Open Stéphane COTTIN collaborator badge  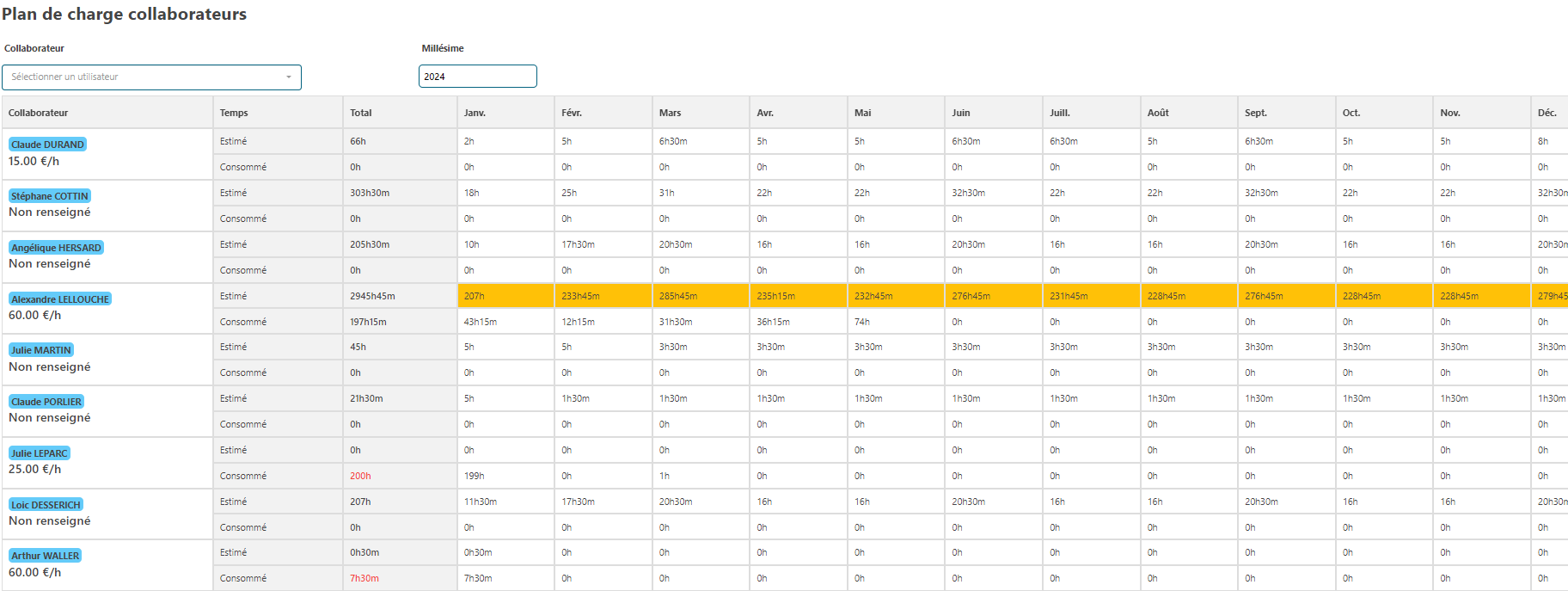pos(50,196)
